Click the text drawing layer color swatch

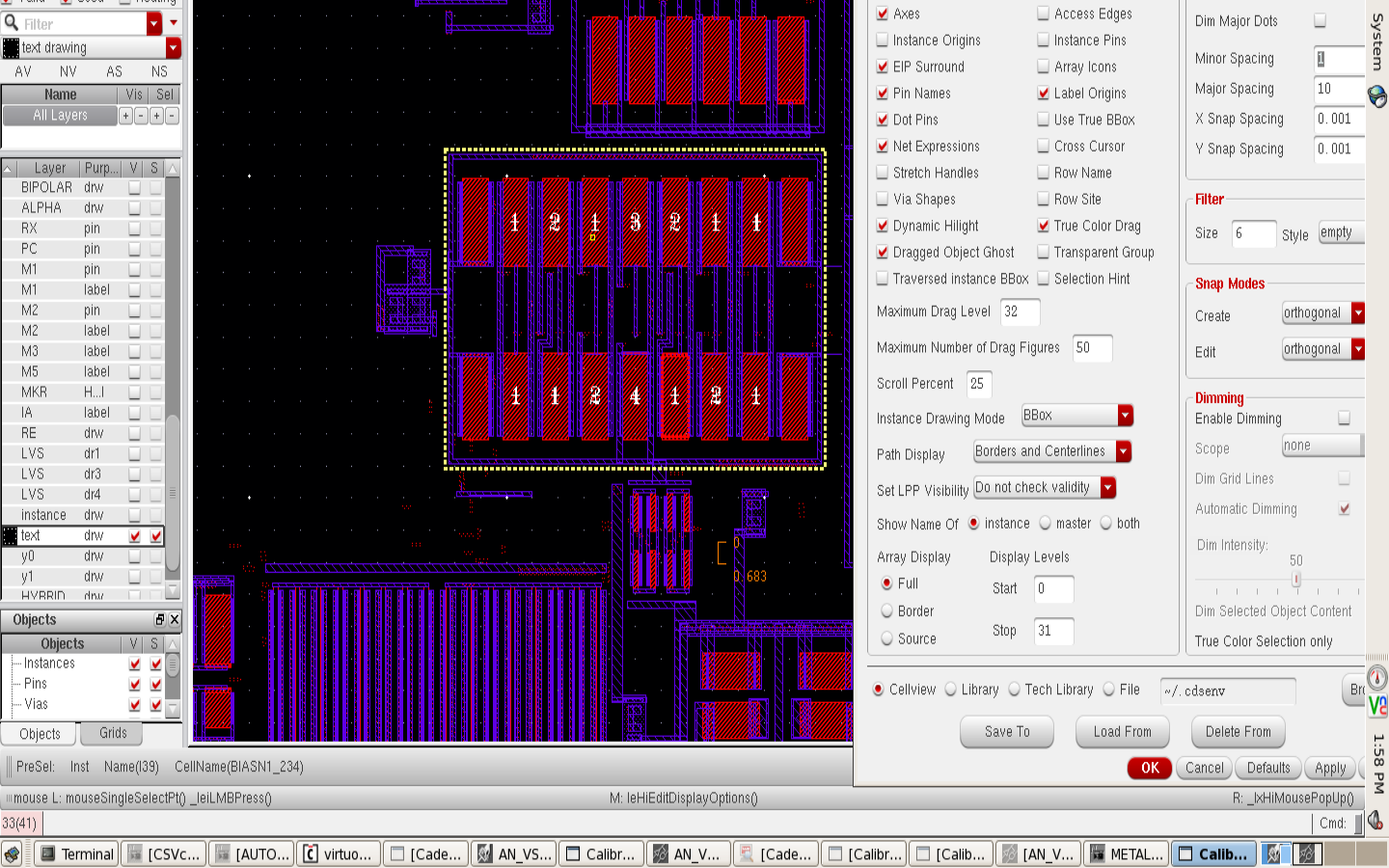click(12, 48)
